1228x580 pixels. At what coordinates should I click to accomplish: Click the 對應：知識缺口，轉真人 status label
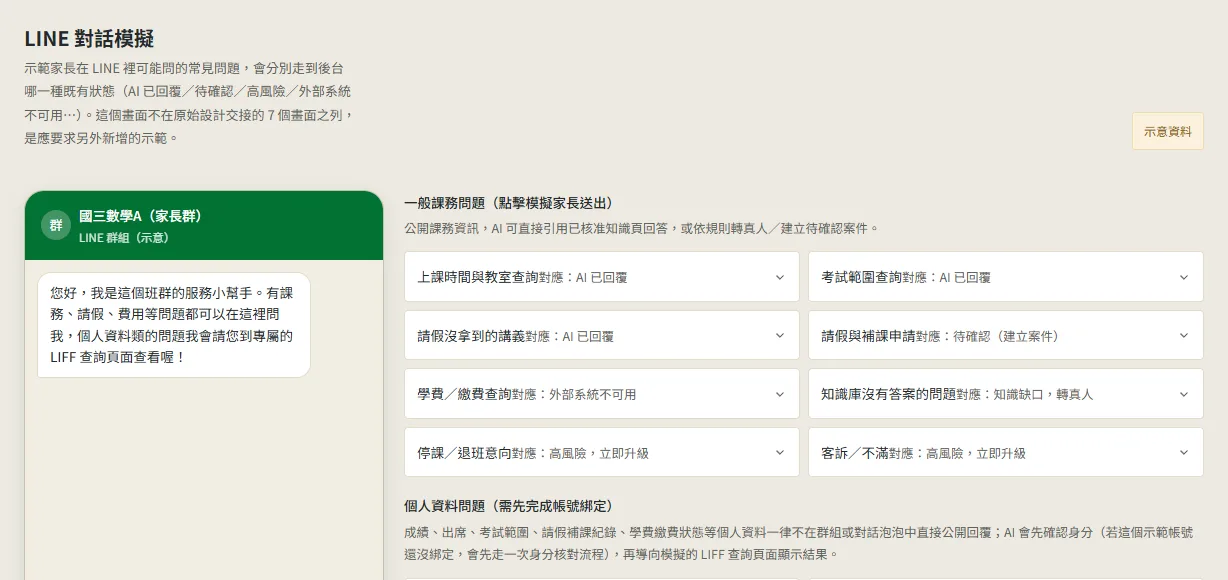pos(1025,395)
